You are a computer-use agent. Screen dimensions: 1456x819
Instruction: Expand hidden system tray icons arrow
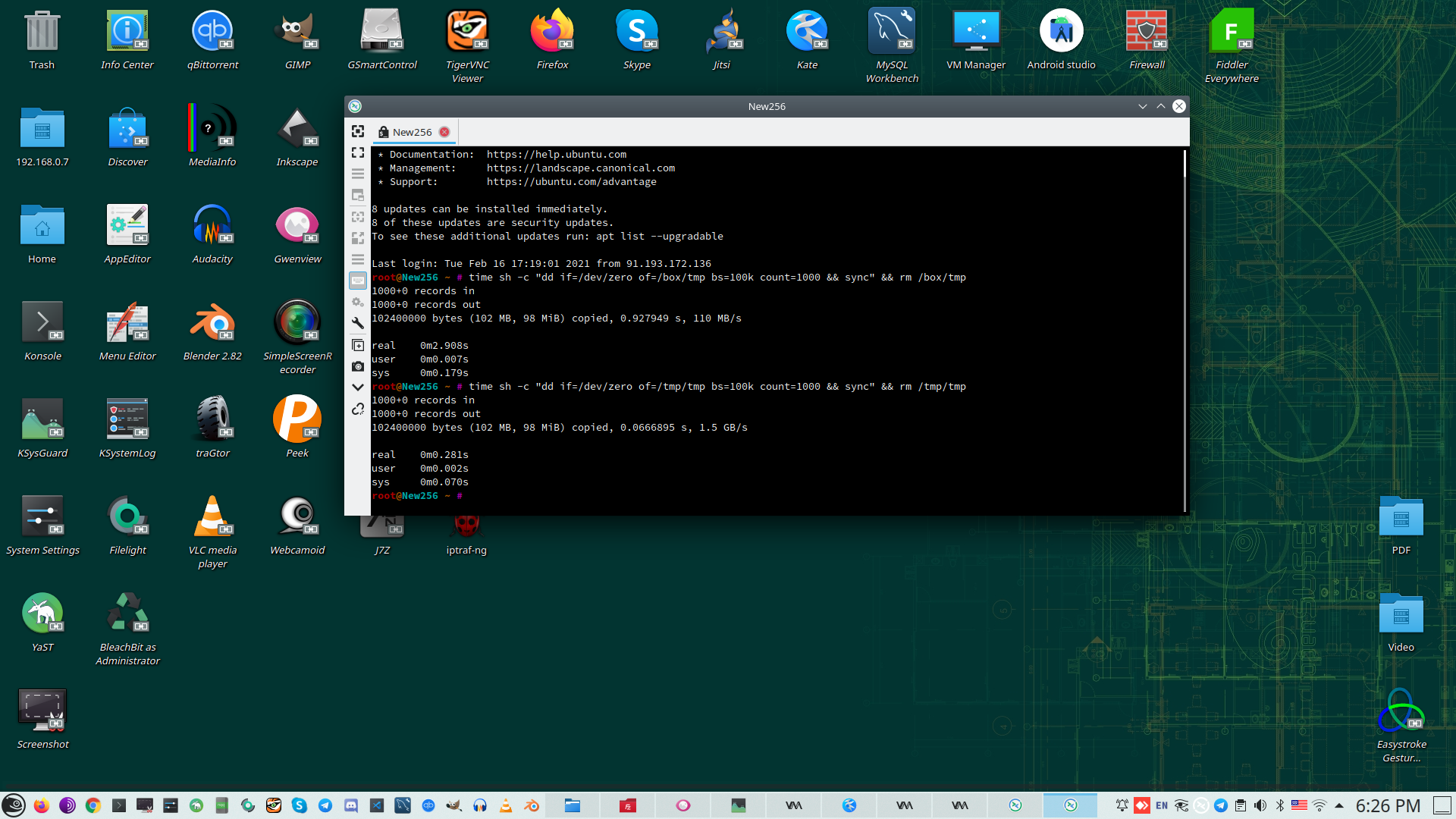pyautogui.click(x=1339, y=805)
